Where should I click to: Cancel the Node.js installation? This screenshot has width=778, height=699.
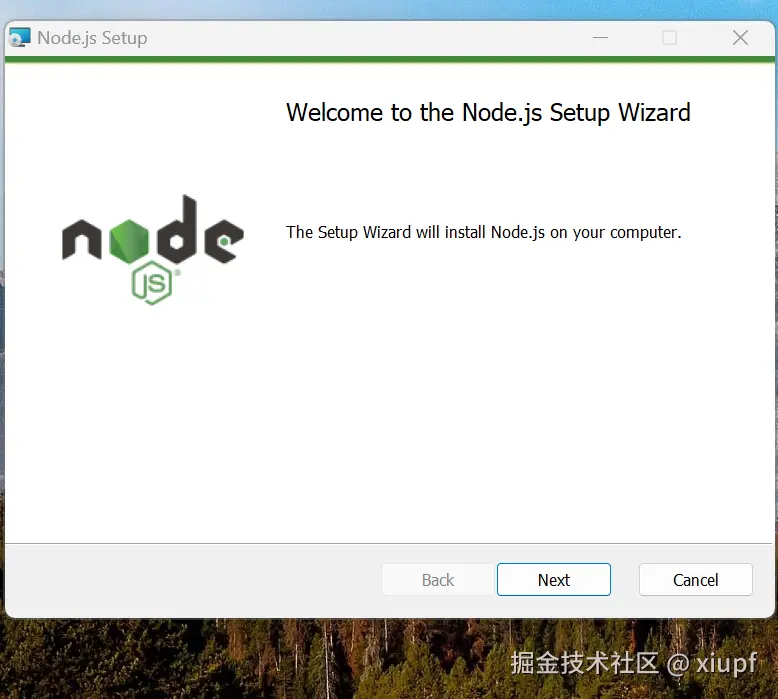pos(696,579)
